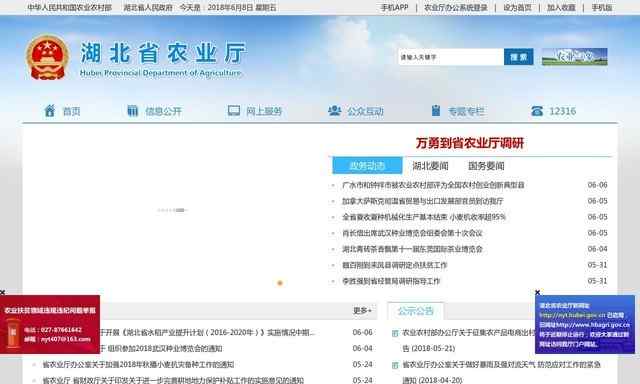Click the document icon beside 农业农村部办公厅 notice
640x384 pixels.
point(395,333)
